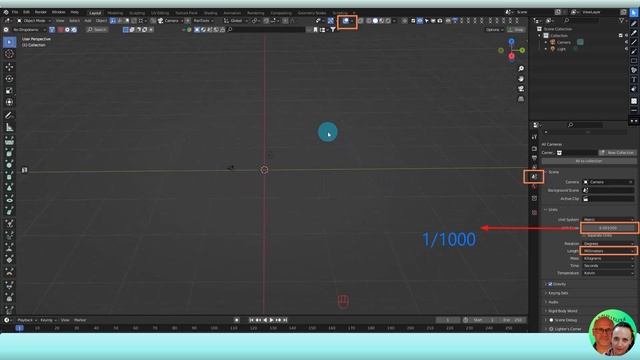Open the viewport Options popover button
Screen dimensions: 640x360
493,29
